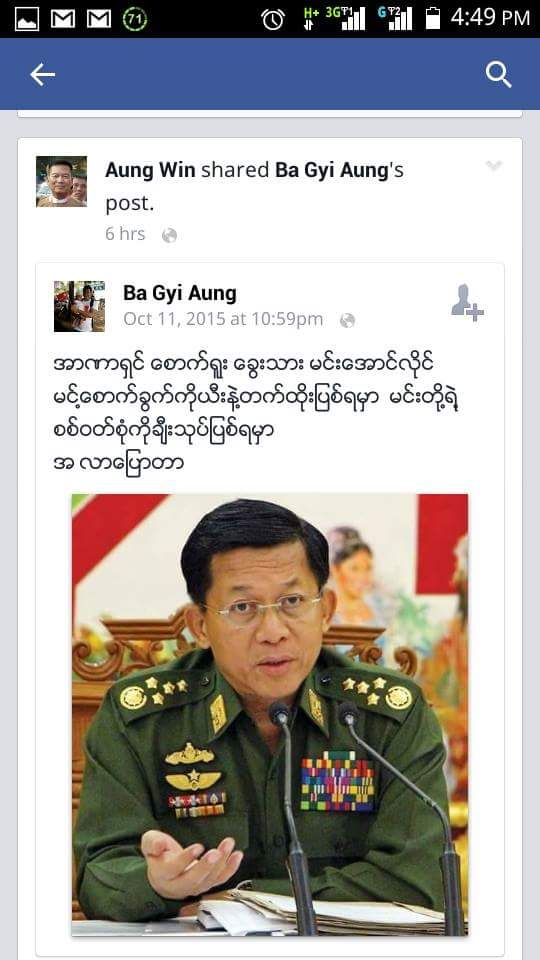
Task: Open Ba Gyi Aung name on original post
Action: (179, 293)
